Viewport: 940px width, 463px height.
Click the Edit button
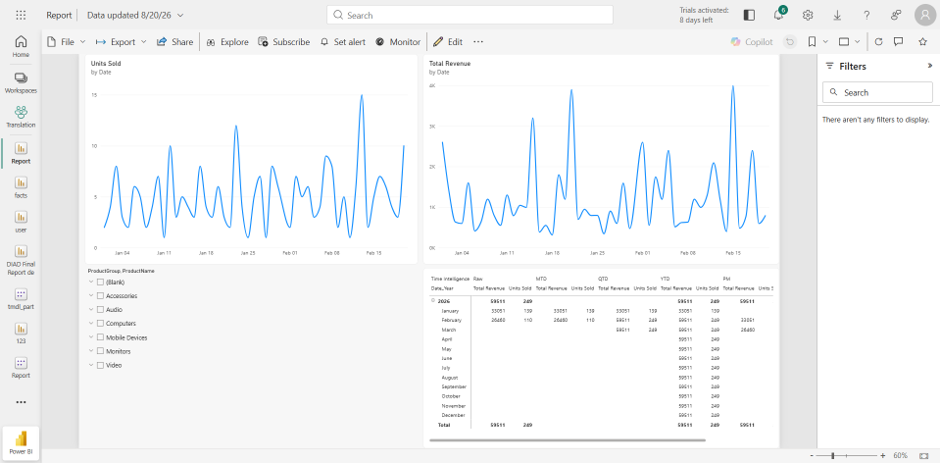coord(448,42)
